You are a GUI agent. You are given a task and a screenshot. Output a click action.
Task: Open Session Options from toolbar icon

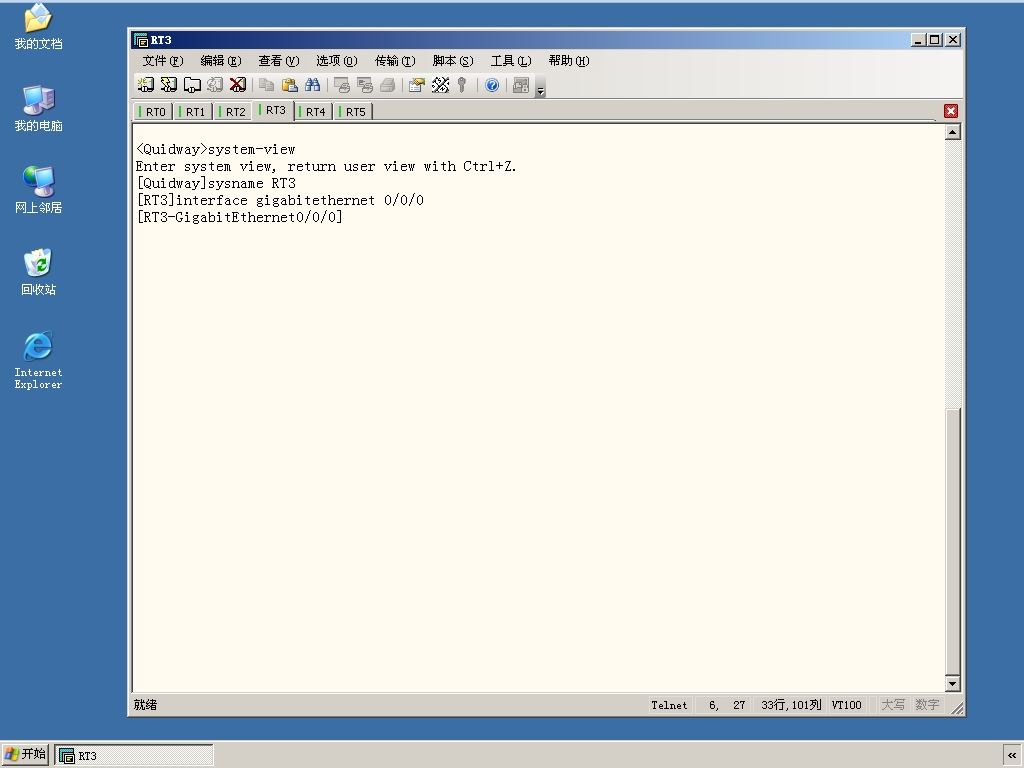[x=417, y=85]
